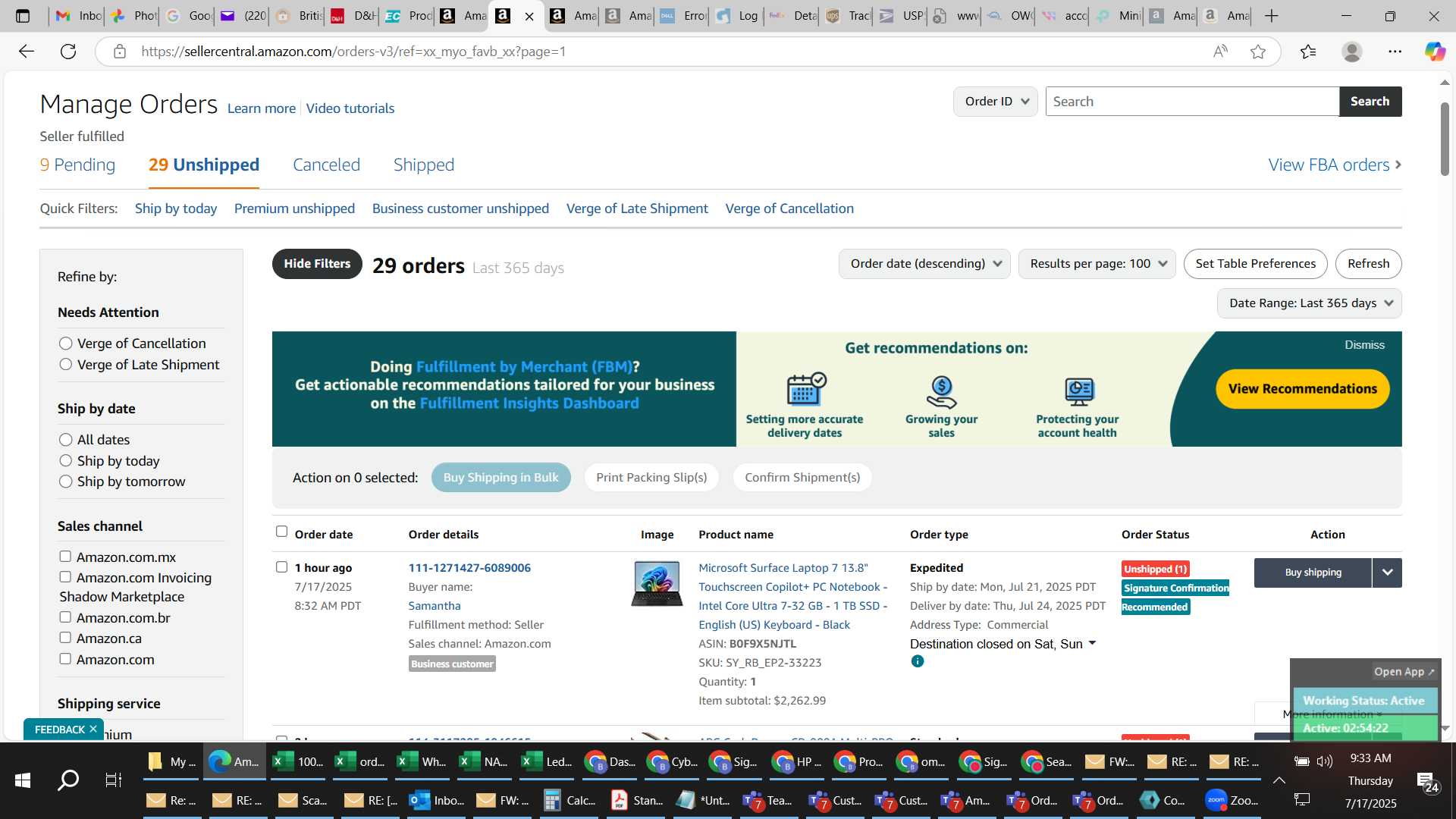Click the Refresh orders button
This screenshot has width=1456, height=819.
(x=1368, y=264)
